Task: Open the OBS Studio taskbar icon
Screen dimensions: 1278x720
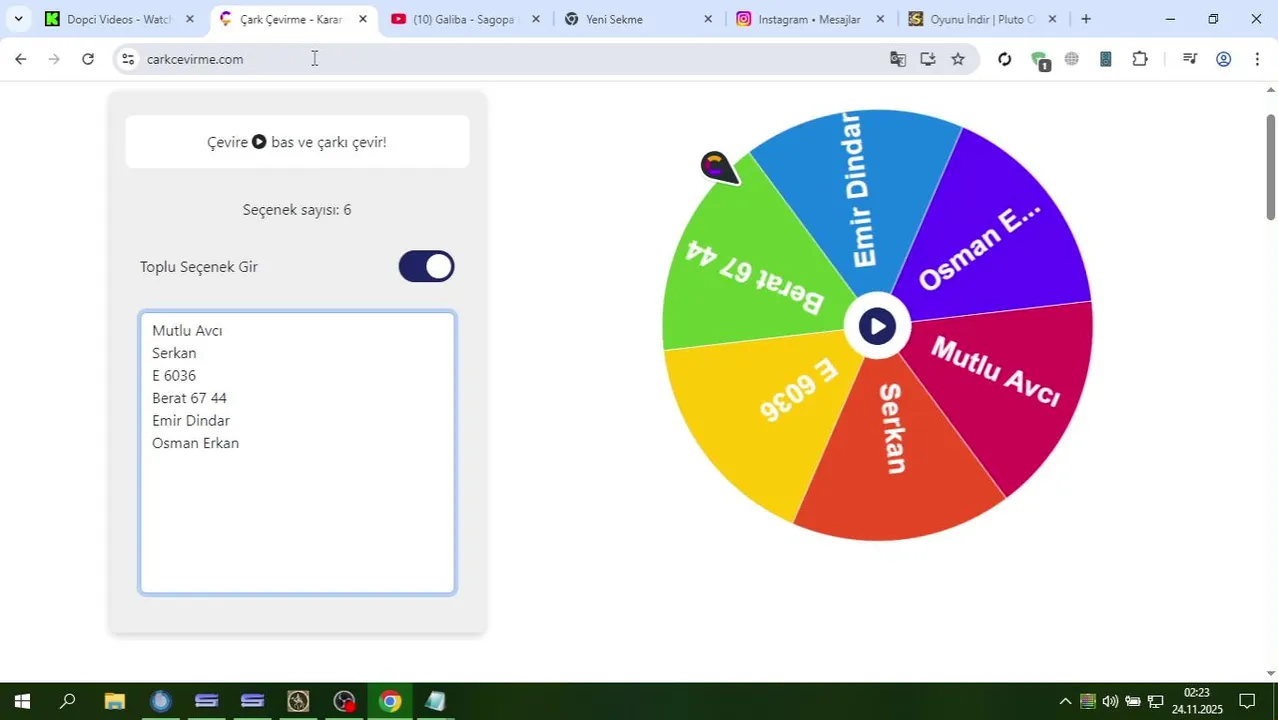Action: coord(344,701)
